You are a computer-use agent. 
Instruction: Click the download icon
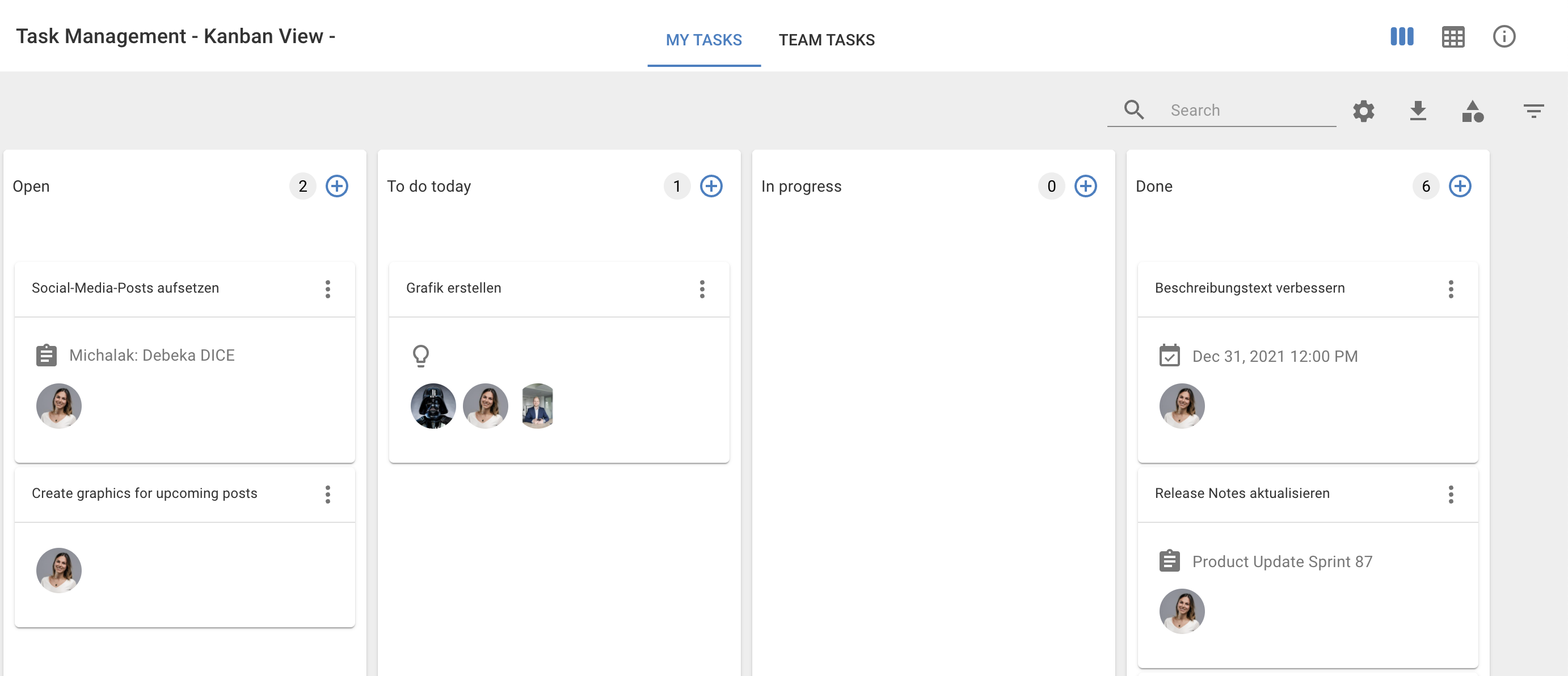(x=1418, y=111)
